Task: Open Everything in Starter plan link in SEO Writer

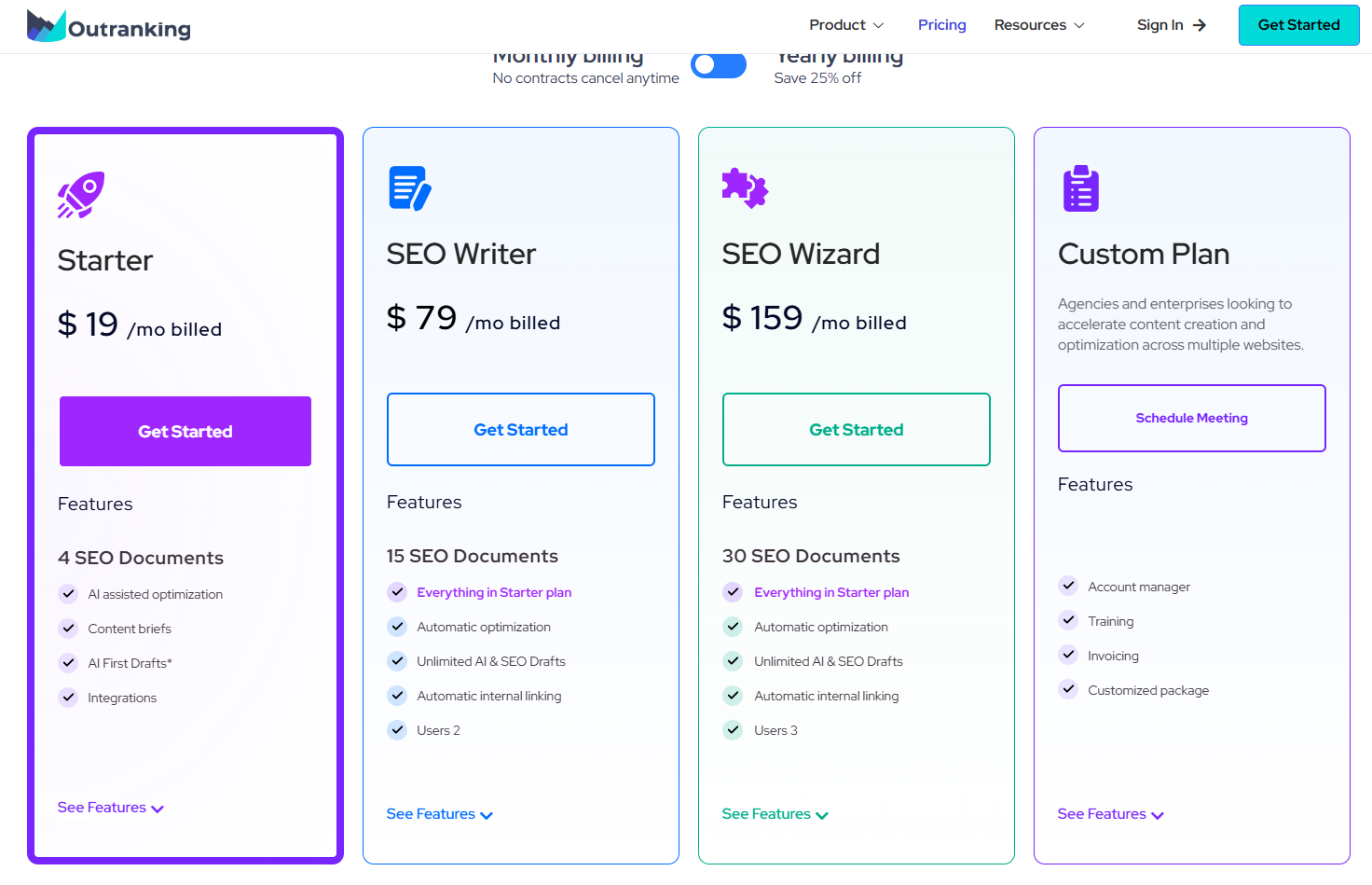Action: pos(494,592)
